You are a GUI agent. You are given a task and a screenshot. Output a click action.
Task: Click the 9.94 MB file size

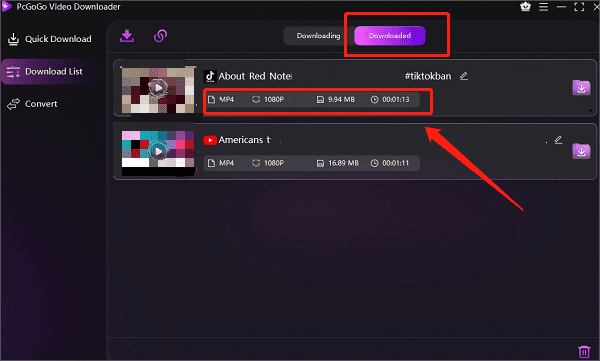[341, 100]
